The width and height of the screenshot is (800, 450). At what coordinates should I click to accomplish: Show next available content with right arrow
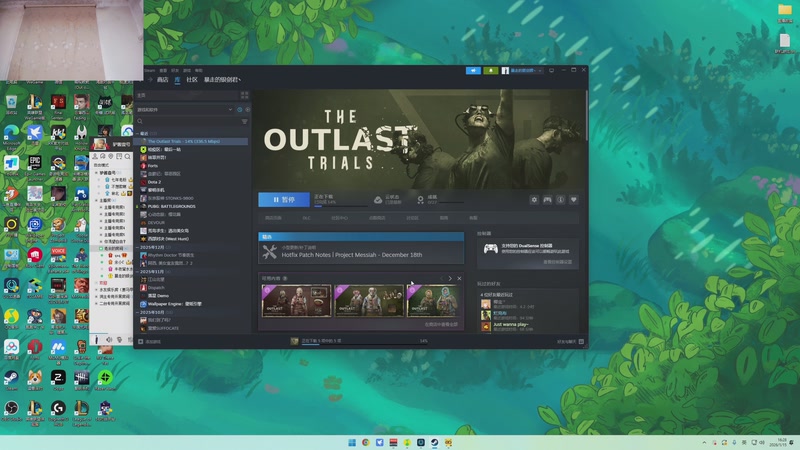pyautogui.click(x=450, y=279)
